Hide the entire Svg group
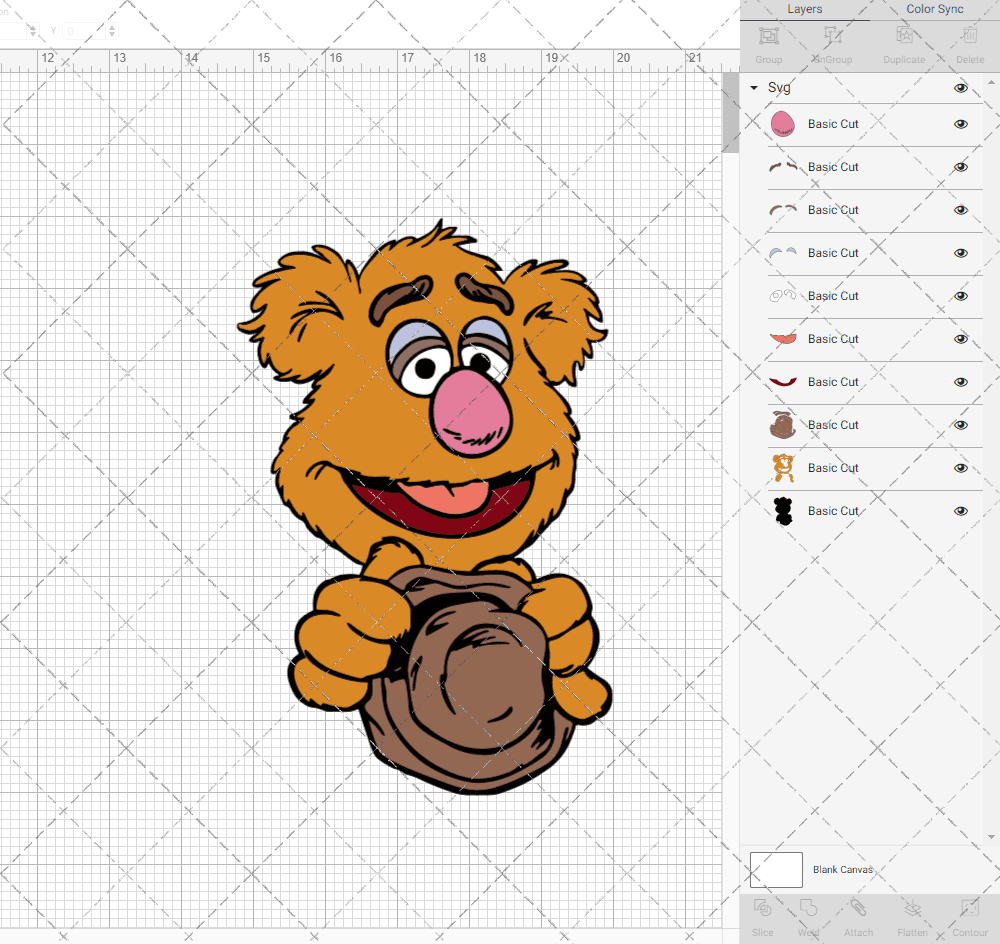Screen dimensions: 1000x944 (x=960, y=88)
